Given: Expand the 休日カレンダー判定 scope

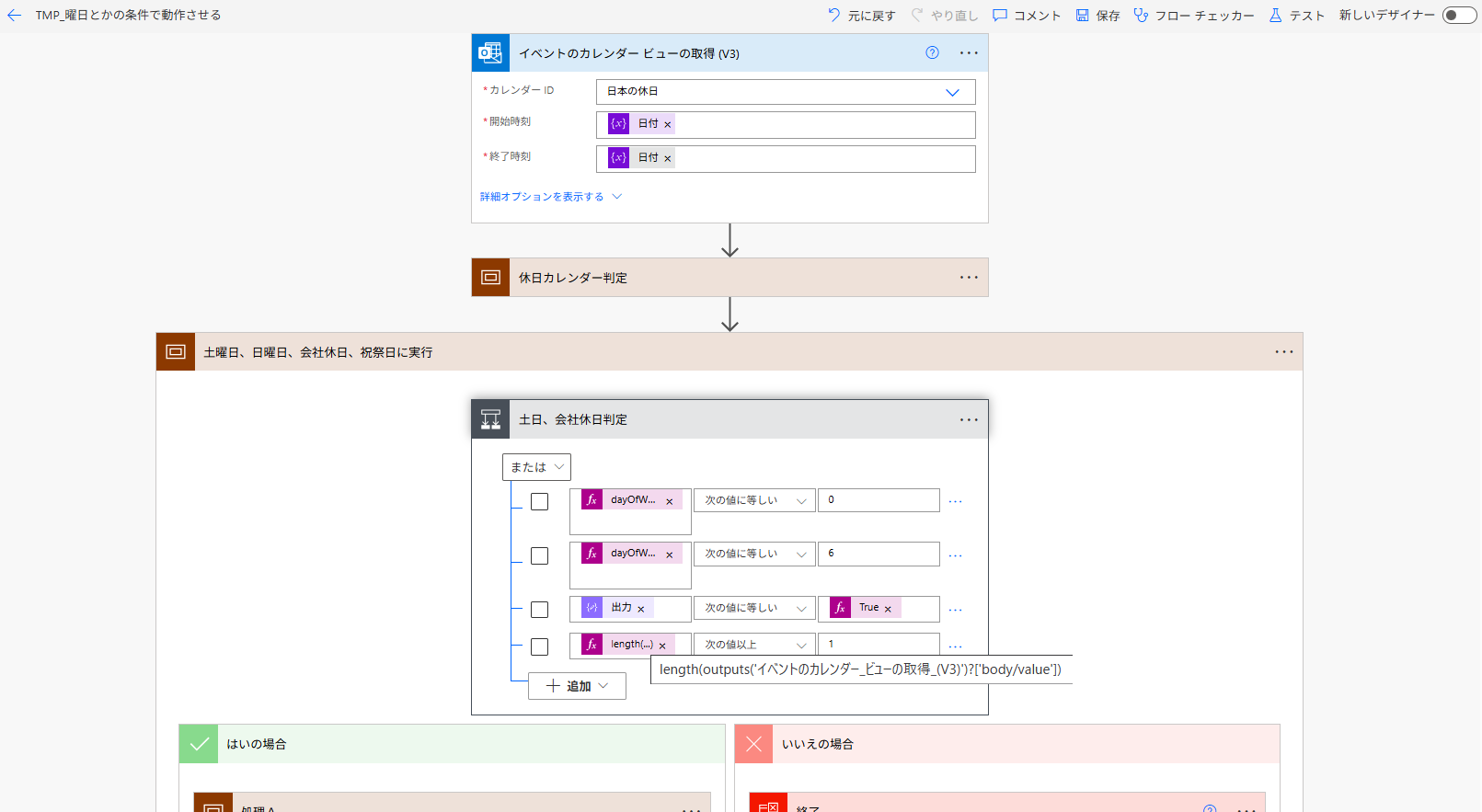Looking at the screenshot, I should point(730,278).
